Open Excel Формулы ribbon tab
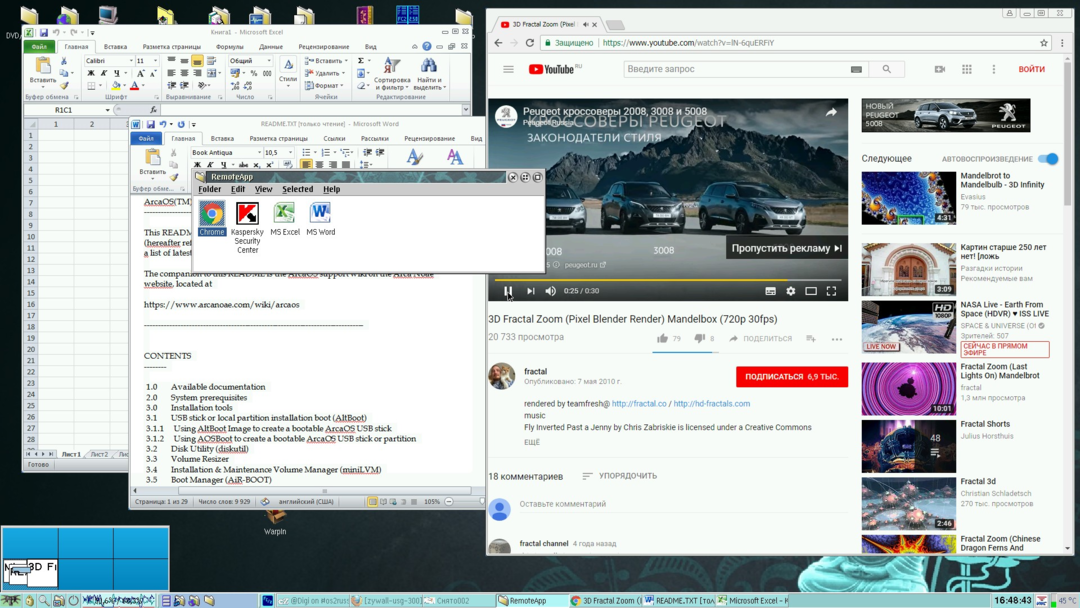Viewport: 1080px width, 608px height. pos(229,47)
